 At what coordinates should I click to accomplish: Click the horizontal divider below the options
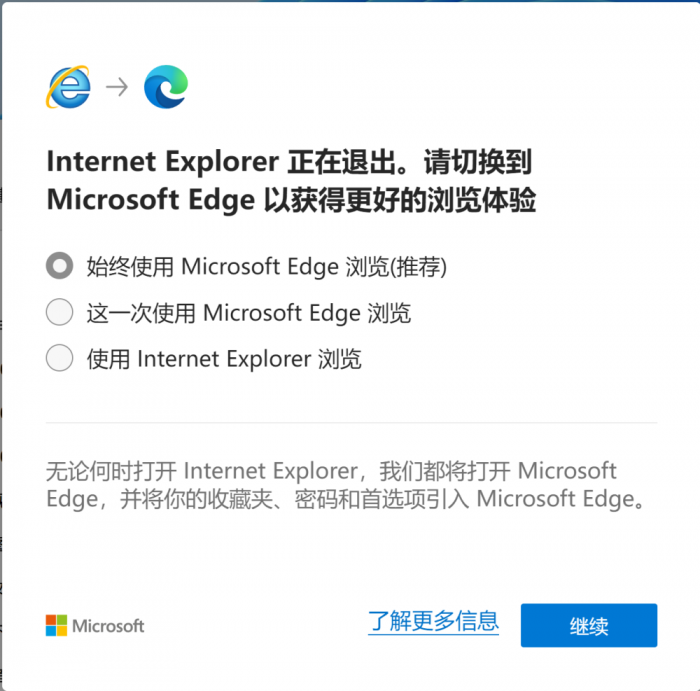pos(352,422)
